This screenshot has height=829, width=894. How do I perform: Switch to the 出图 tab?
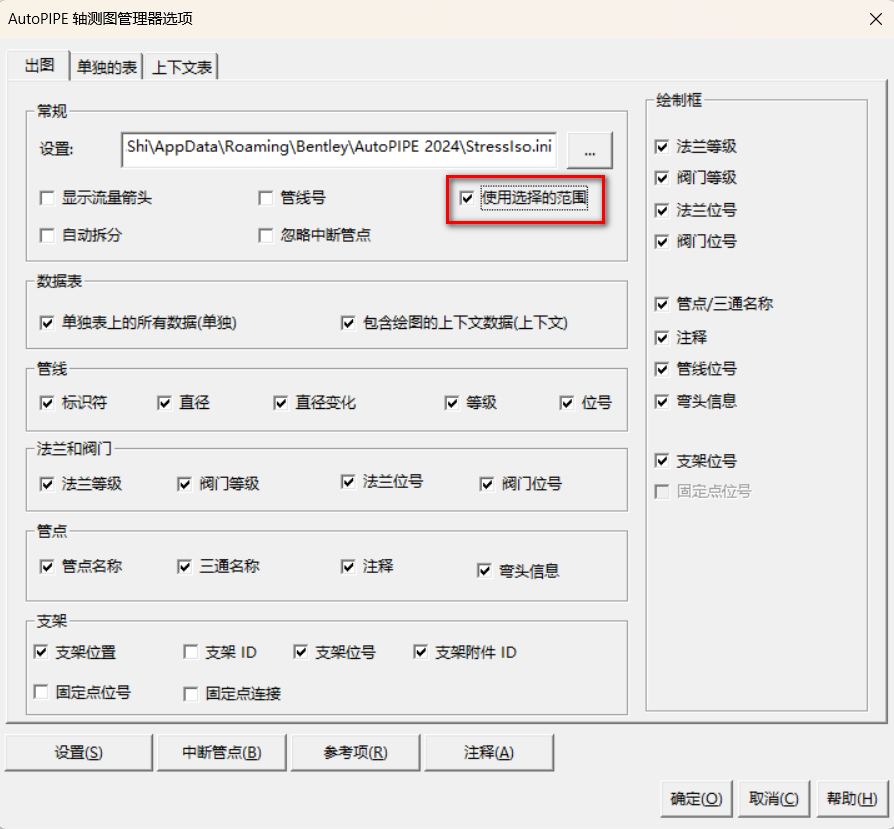point(39,65)
